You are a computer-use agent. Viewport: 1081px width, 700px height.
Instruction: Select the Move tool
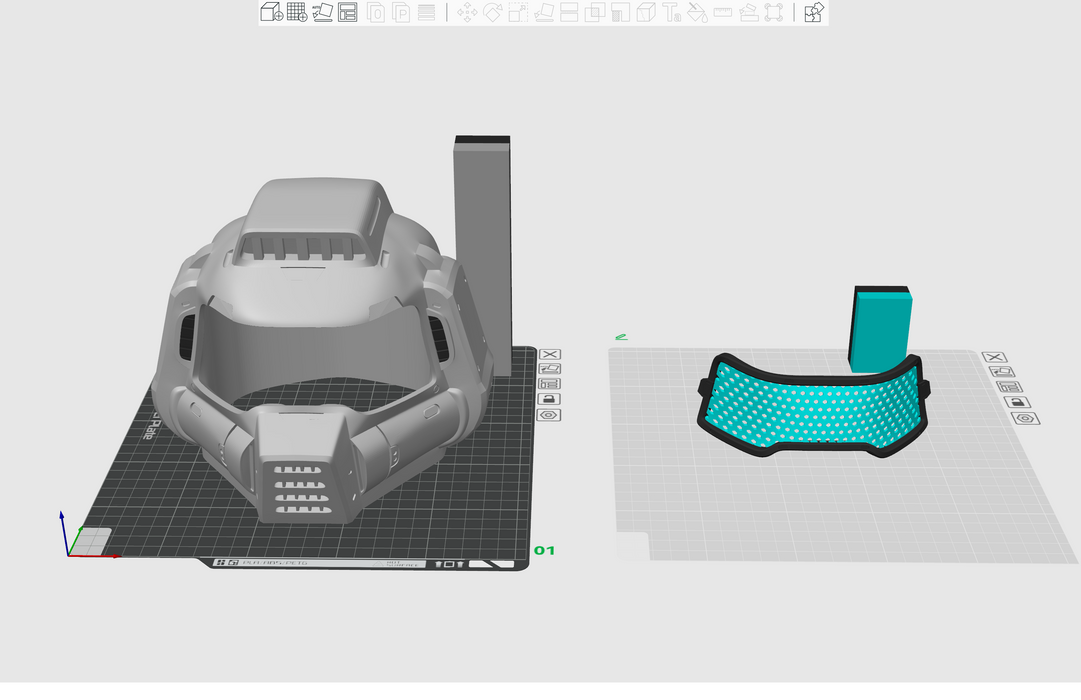(x=467, y=13)
